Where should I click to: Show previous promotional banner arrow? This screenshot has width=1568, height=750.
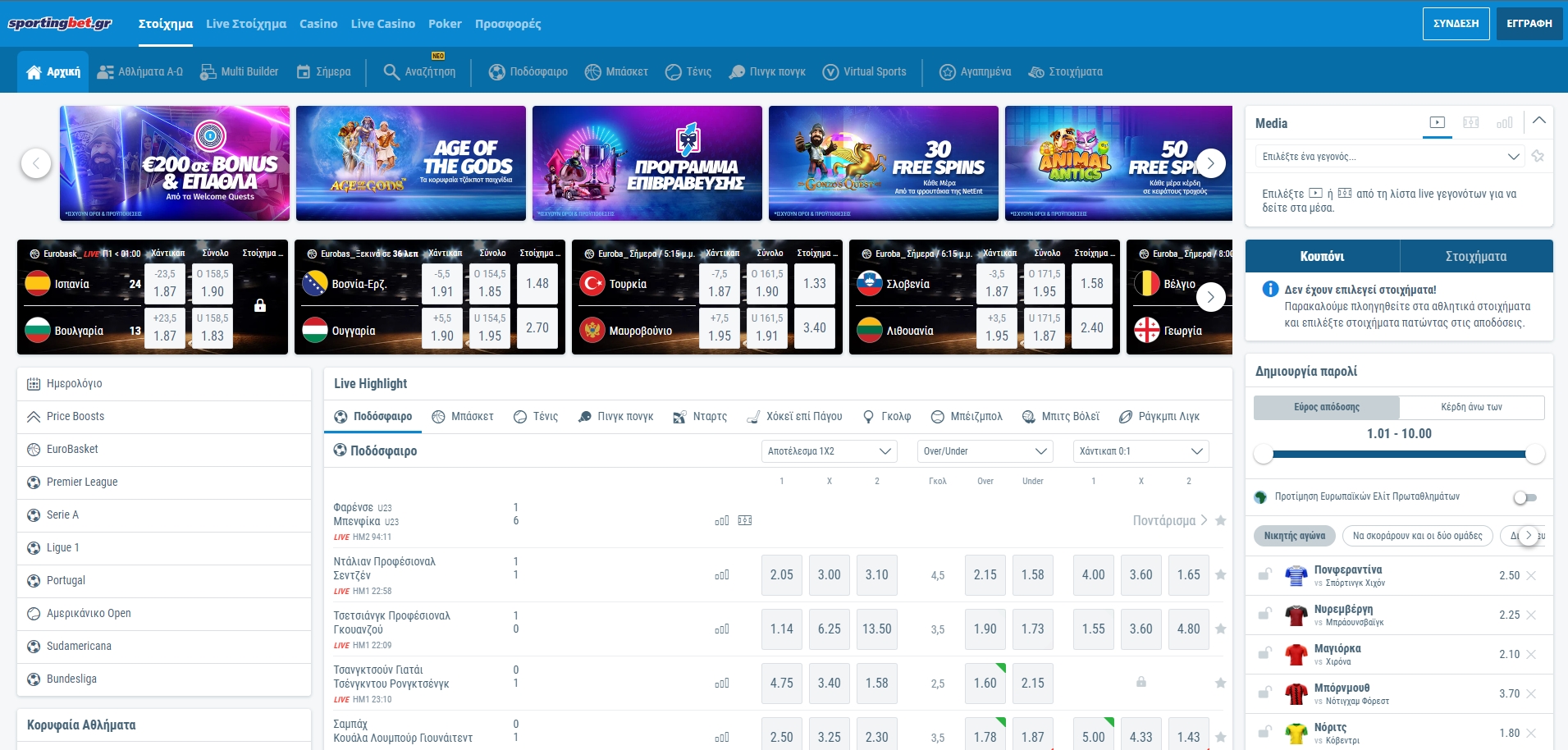click(35, 163)
